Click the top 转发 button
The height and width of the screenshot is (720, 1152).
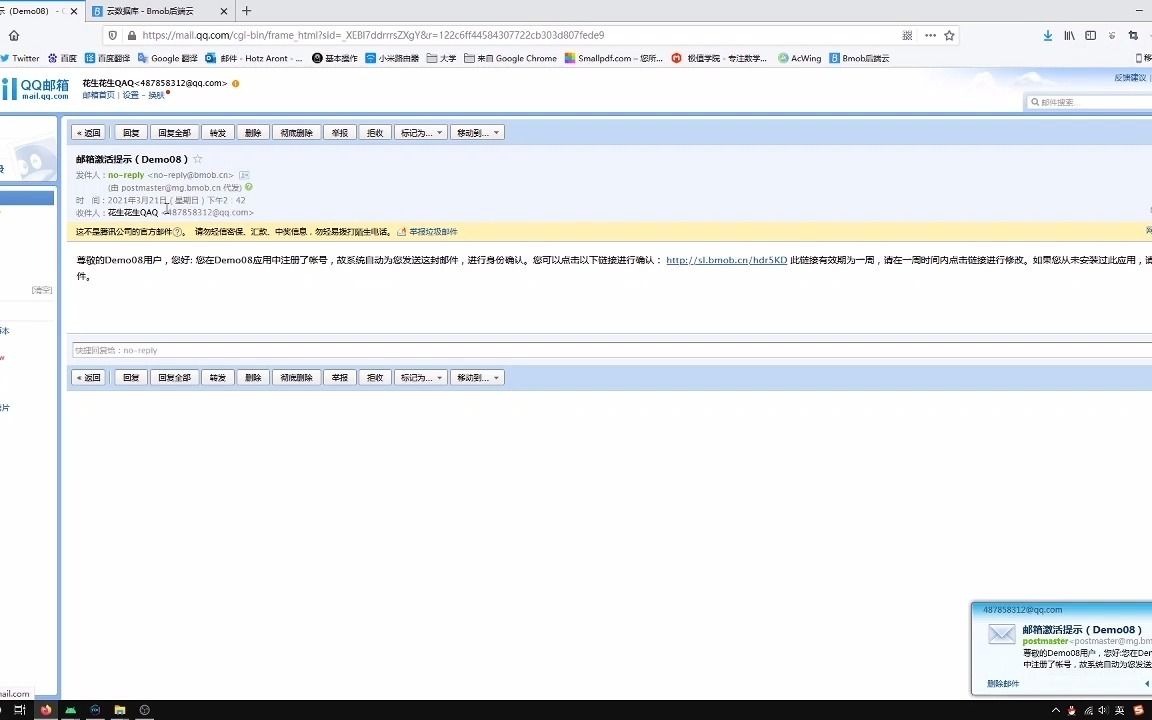pyautogui.click(x=217, y=133)
